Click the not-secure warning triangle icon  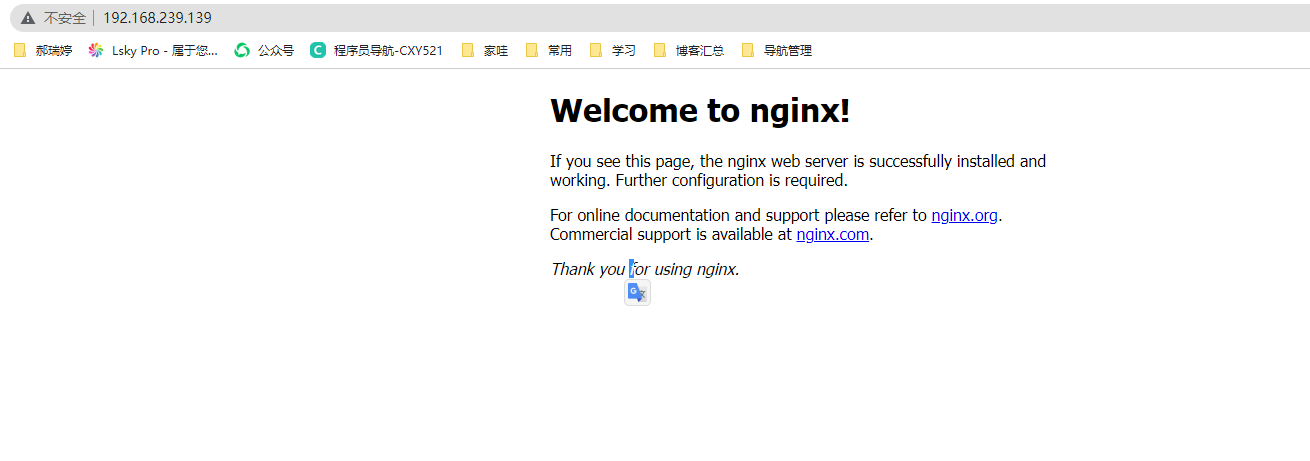click(x=27, y=18)
